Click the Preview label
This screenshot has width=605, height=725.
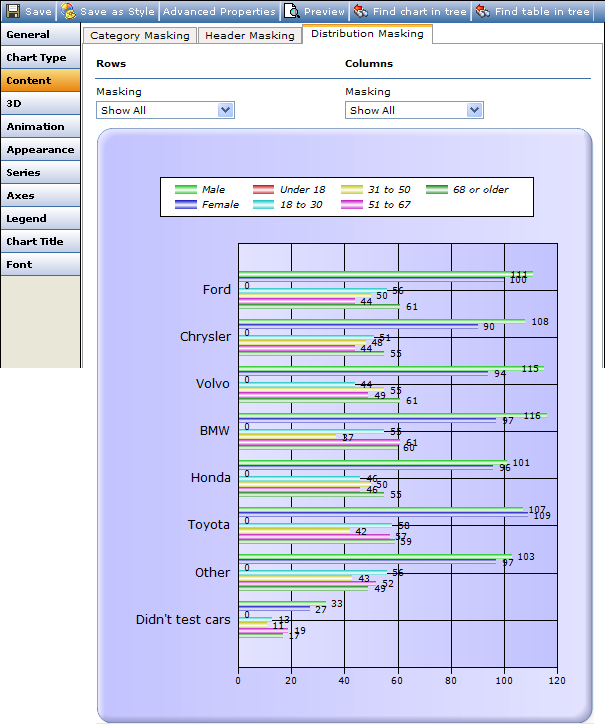[x=324, y=11]
